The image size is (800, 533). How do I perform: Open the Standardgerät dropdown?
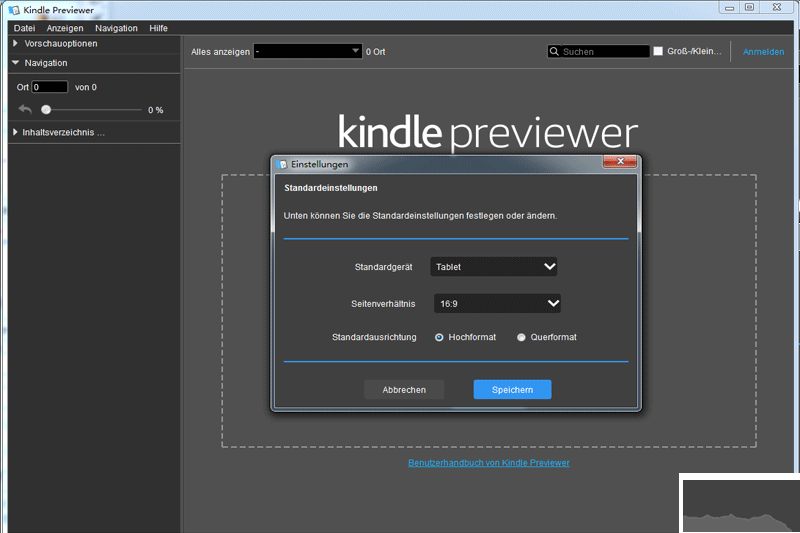tap(493, 267)
